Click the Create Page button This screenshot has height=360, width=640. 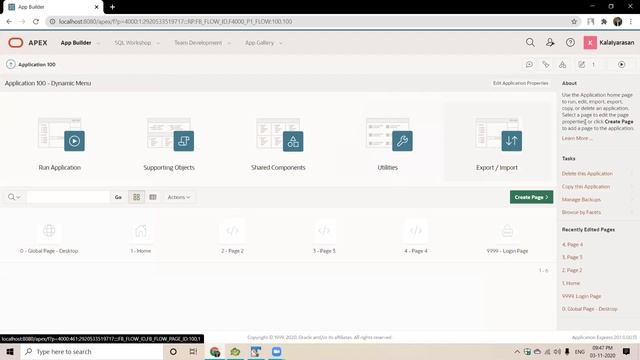[531, 197]
